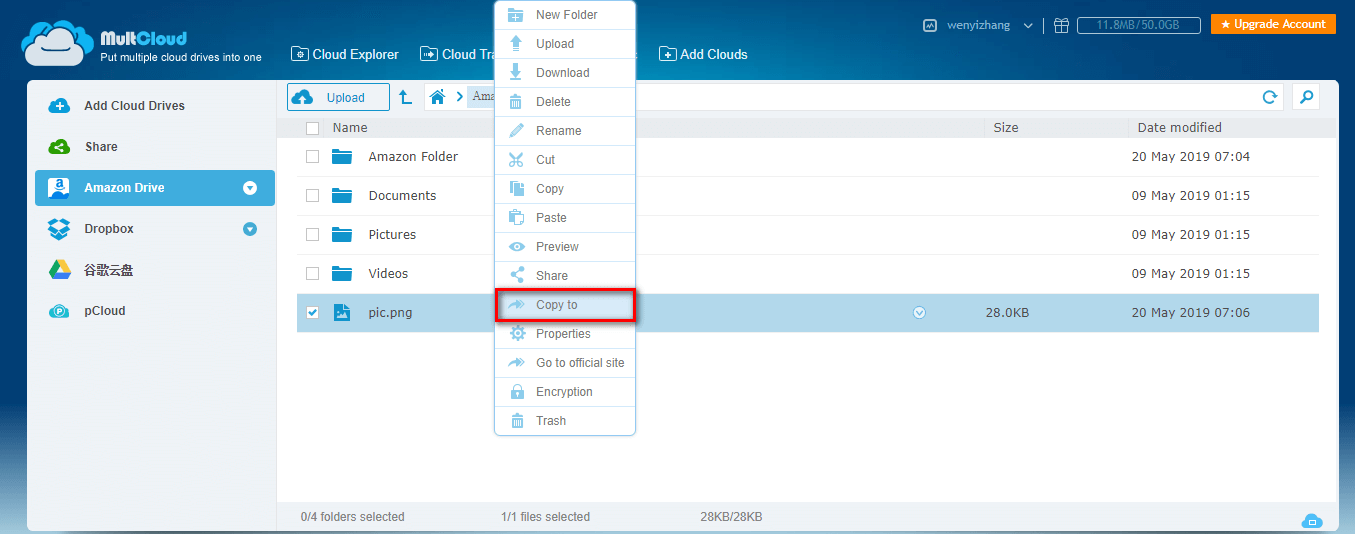Check the Pictures folder checkbox

(x=312, y=235)
